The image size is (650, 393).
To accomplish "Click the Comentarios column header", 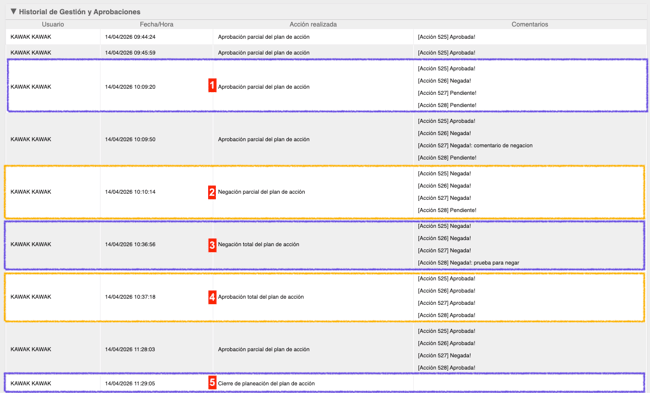I will point(529,24).
